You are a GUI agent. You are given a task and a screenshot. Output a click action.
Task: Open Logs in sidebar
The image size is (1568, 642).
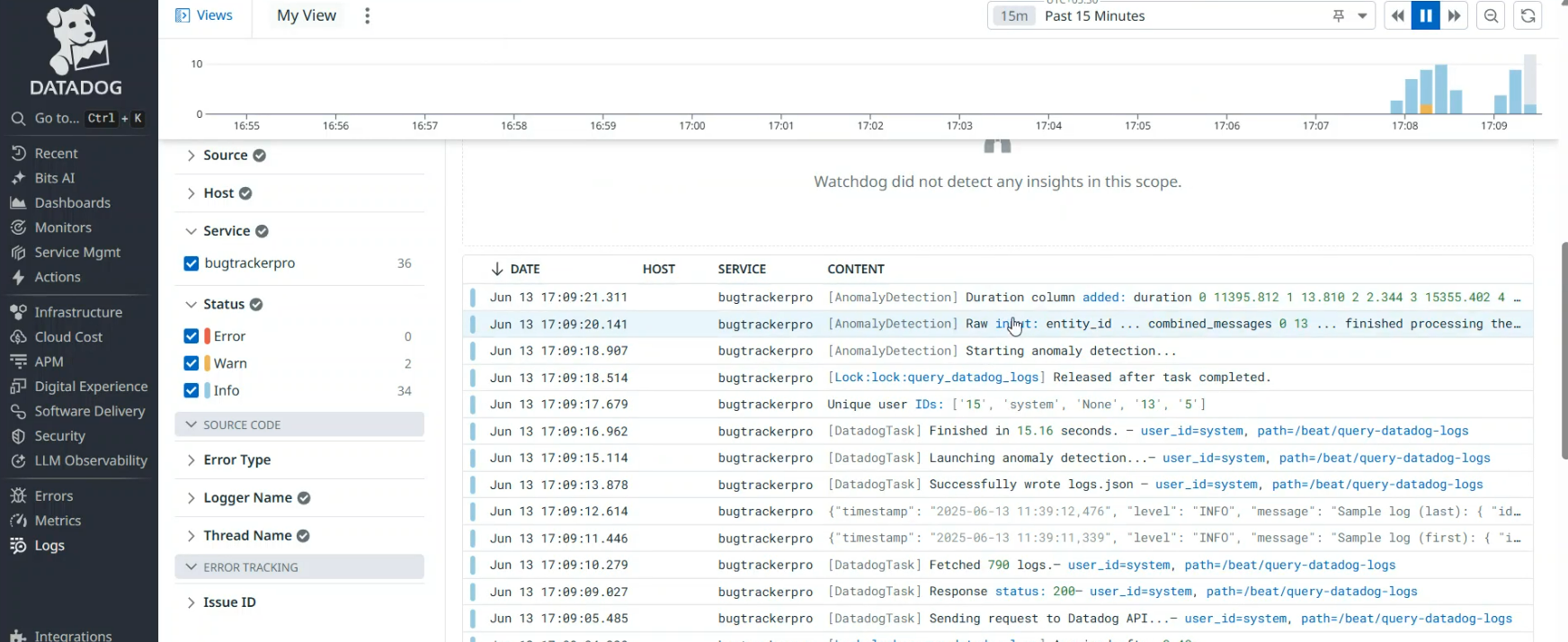[x=49, y=546]
